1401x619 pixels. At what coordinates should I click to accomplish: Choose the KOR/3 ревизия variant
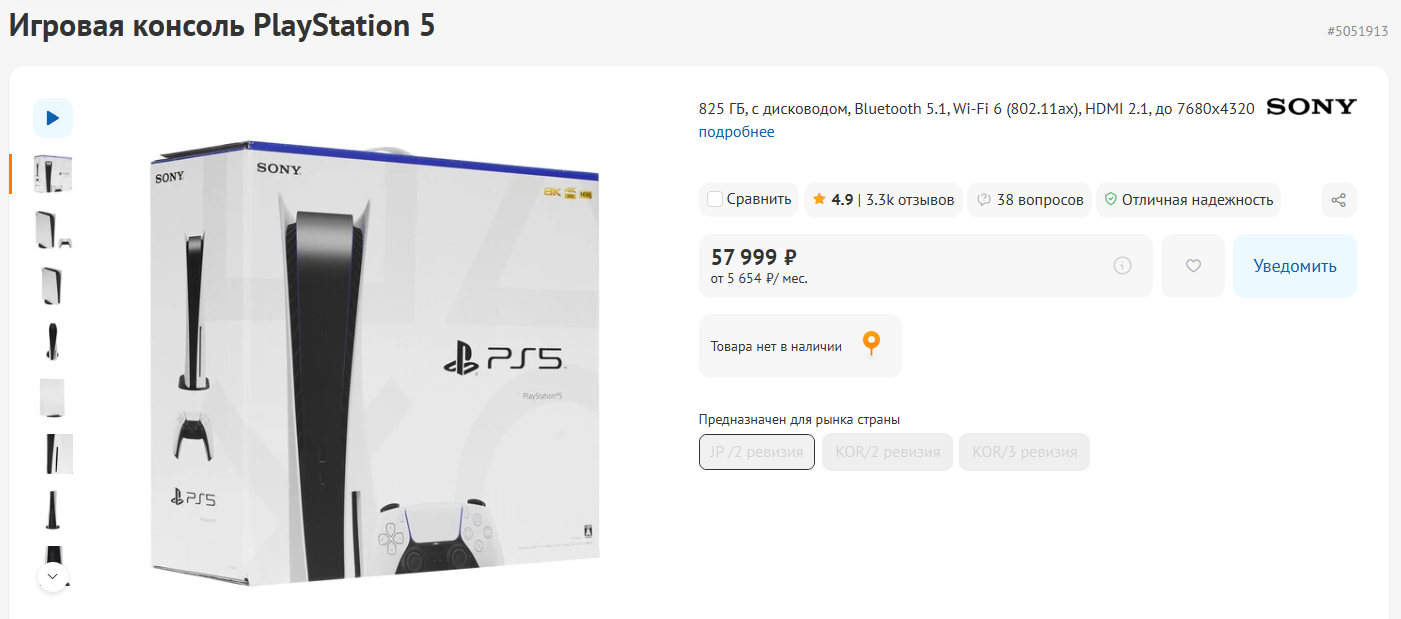tap(1024, 452)
